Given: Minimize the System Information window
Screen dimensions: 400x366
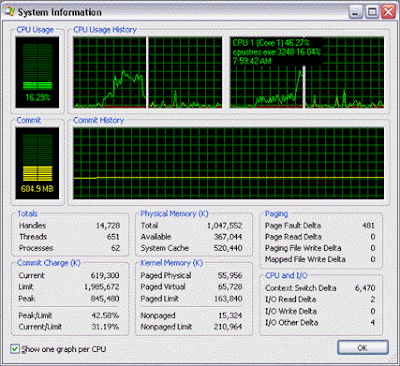Looking at the screenshot, I should (x=356, y=12).
